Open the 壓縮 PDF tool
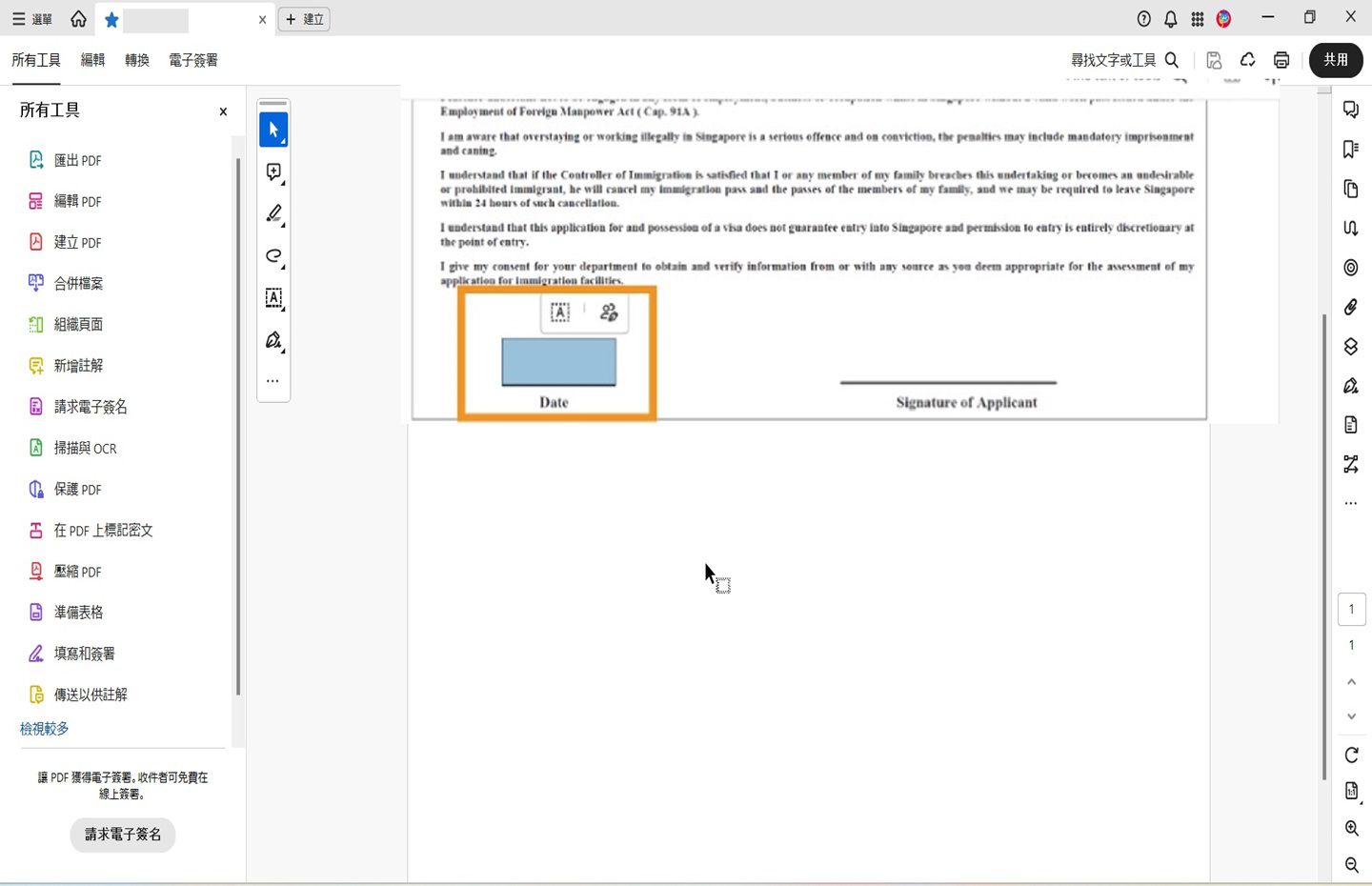1372x886 pixels. coord(65,571)
